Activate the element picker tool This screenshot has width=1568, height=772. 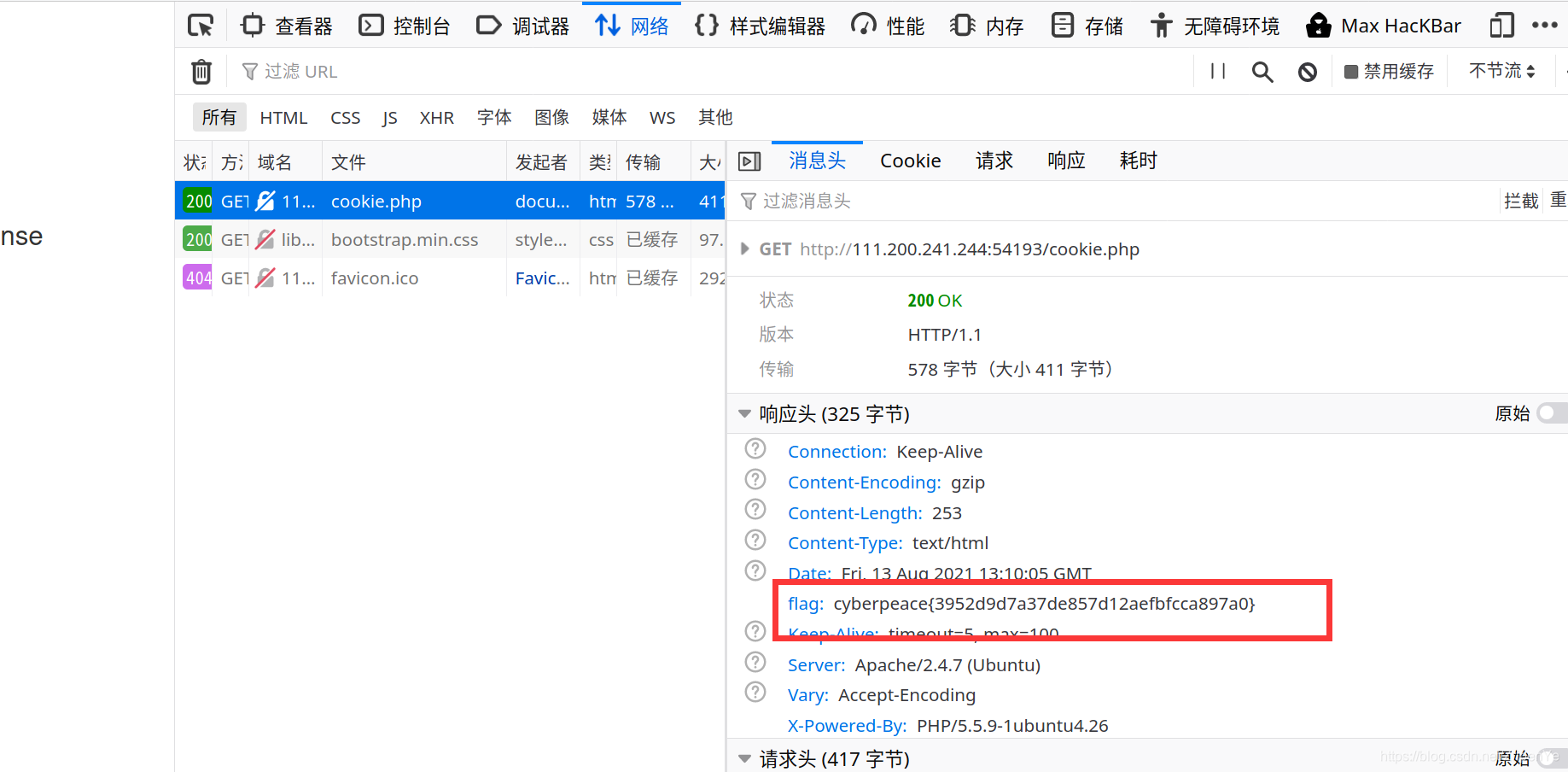click(201, 26)
